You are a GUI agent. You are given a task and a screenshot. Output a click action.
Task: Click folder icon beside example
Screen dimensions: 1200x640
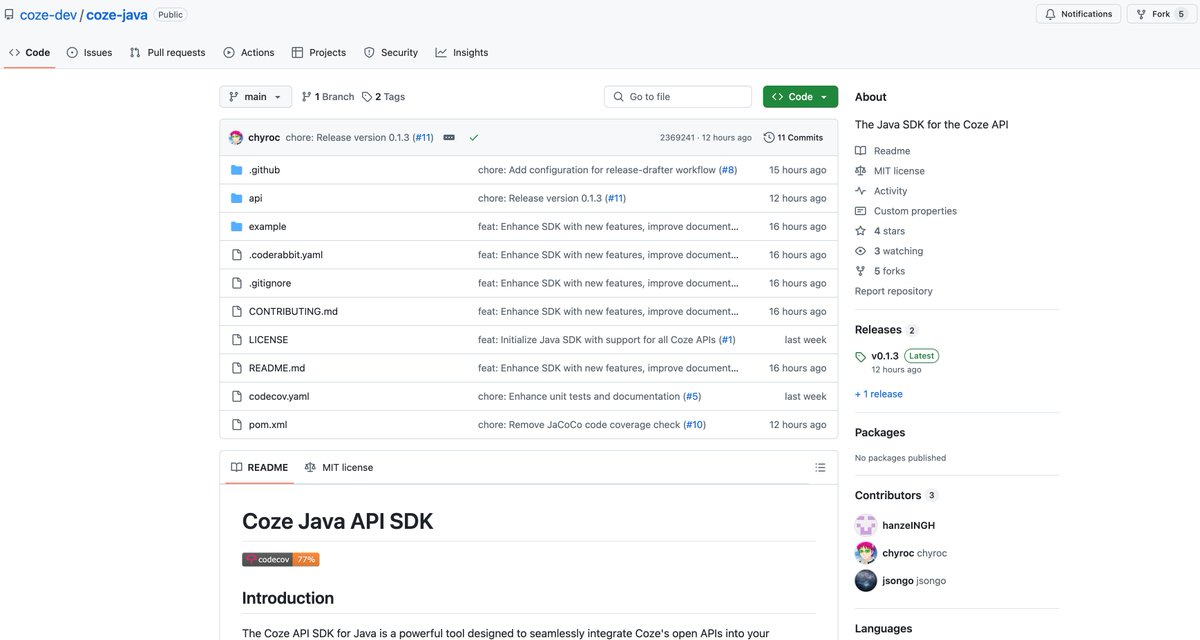[x=237, y=227]
